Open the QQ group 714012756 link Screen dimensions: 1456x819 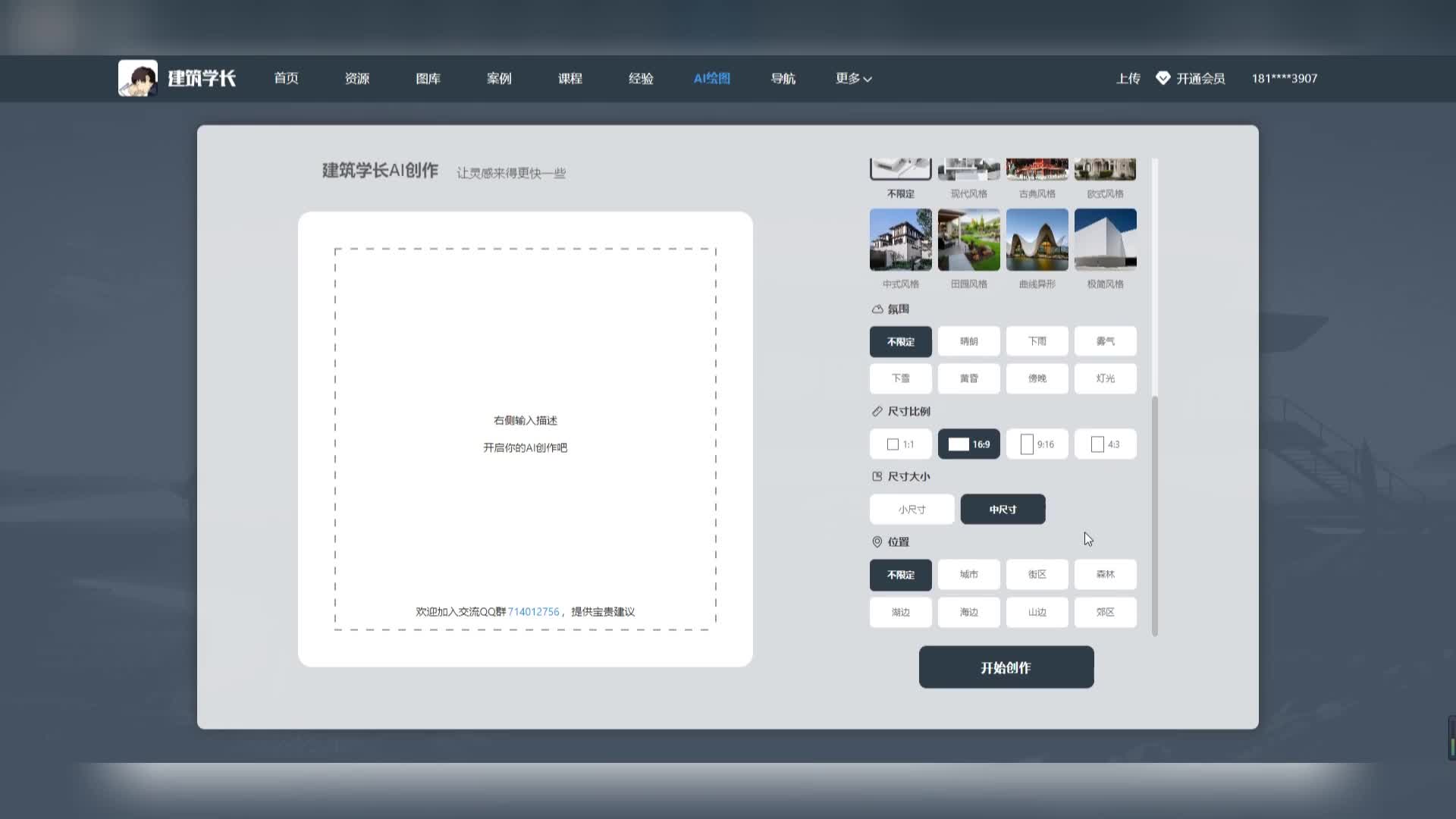pyautogui.click(x=533, y=612)
